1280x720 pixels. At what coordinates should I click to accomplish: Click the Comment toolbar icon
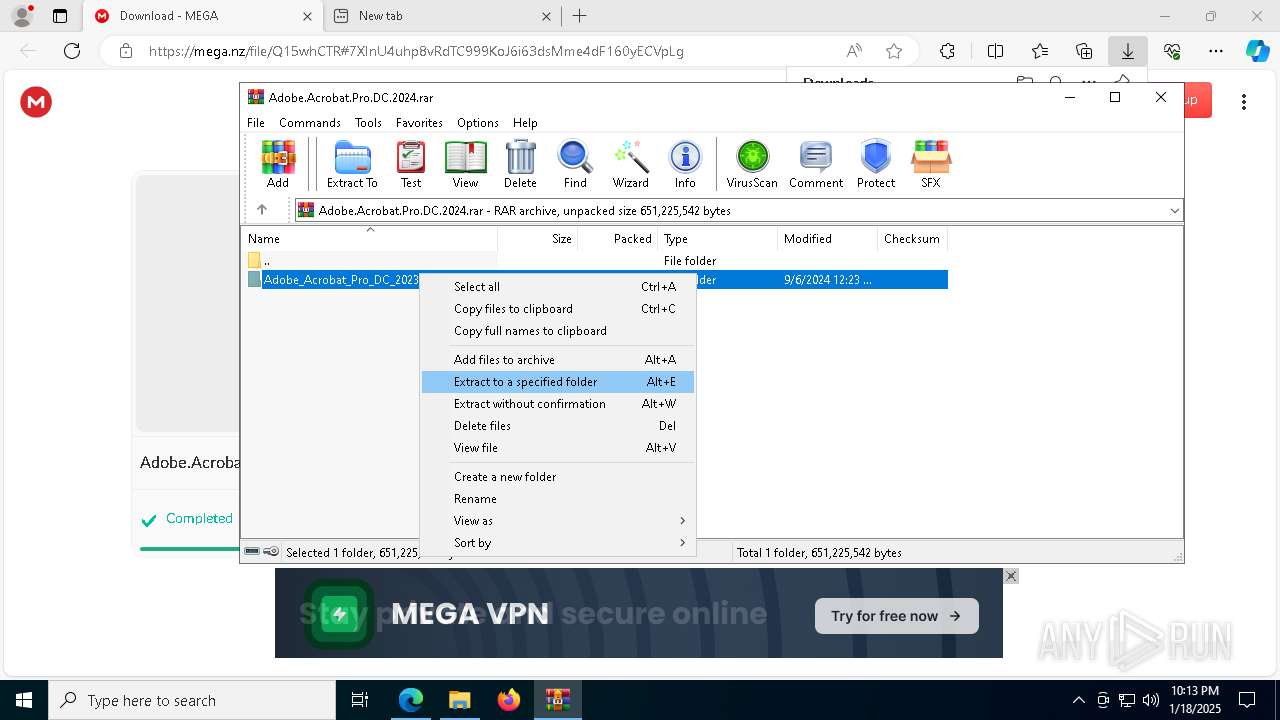(816, 164)
